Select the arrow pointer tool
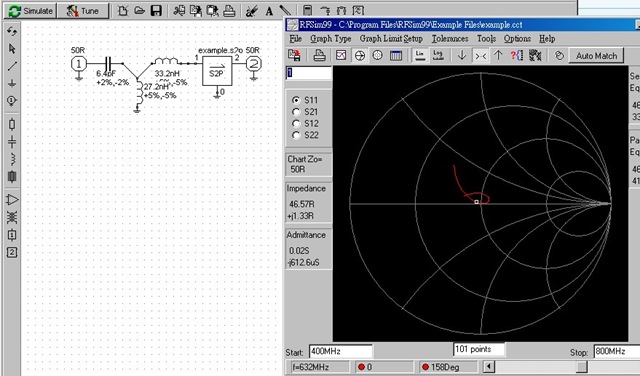Screen dimensions: 640x376 (12, 49)
